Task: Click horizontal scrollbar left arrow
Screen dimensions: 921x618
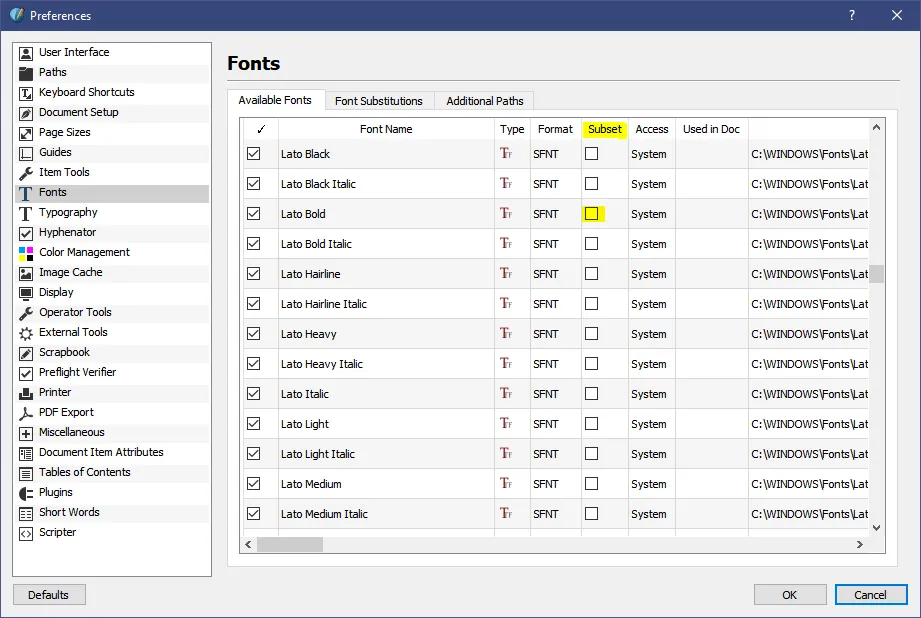Action: (248, 545)
